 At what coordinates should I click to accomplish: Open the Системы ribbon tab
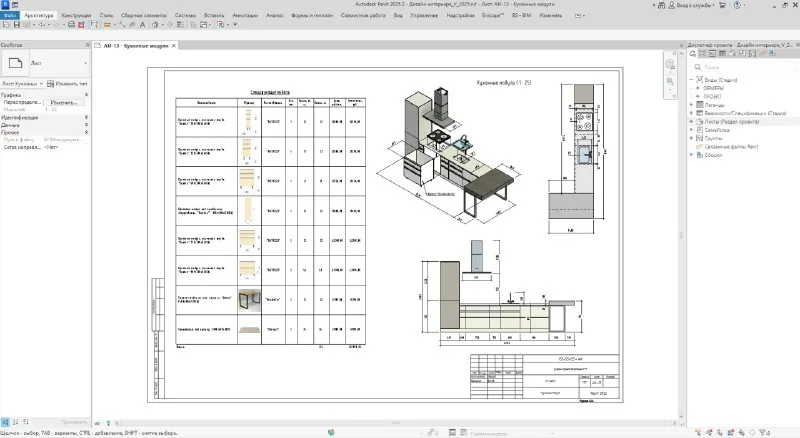point(185,15)
